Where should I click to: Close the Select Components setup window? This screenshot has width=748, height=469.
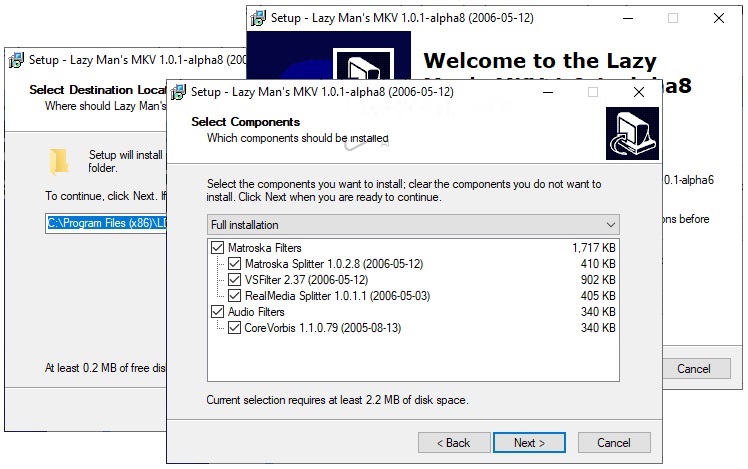click(x=638, y=92)
